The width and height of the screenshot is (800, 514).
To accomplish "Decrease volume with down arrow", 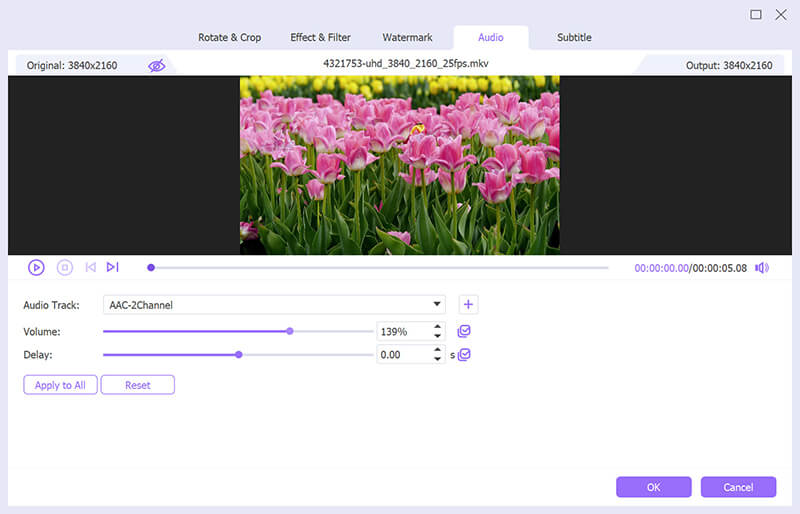I will point(437,336).
